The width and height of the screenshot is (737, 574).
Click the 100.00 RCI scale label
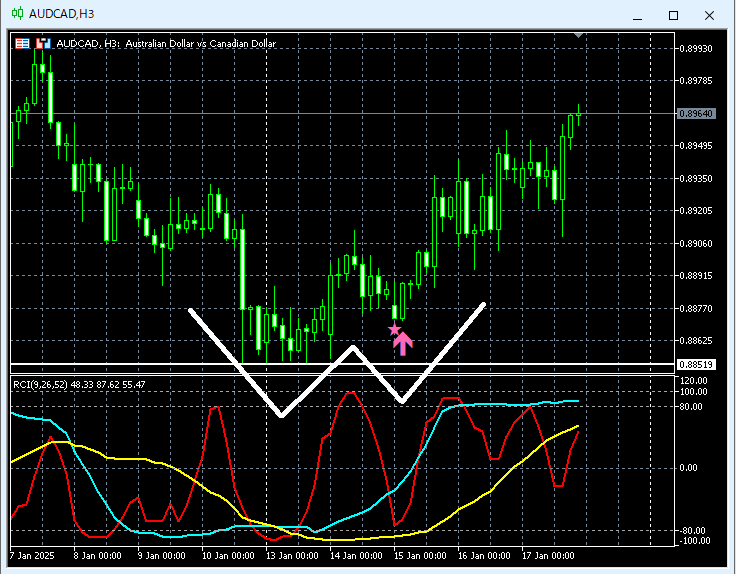pyautogui.click(x=693, y=392)
